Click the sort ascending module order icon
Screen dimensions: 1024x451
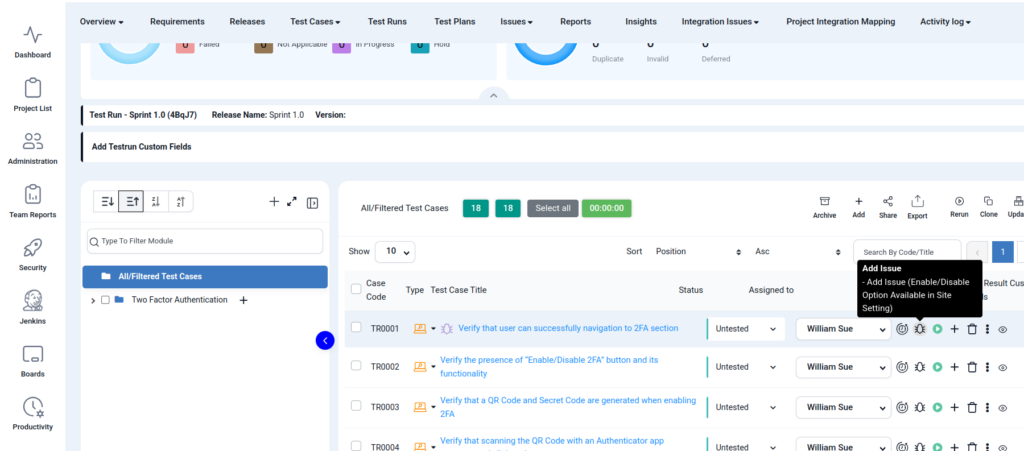(x=131, y=202)
